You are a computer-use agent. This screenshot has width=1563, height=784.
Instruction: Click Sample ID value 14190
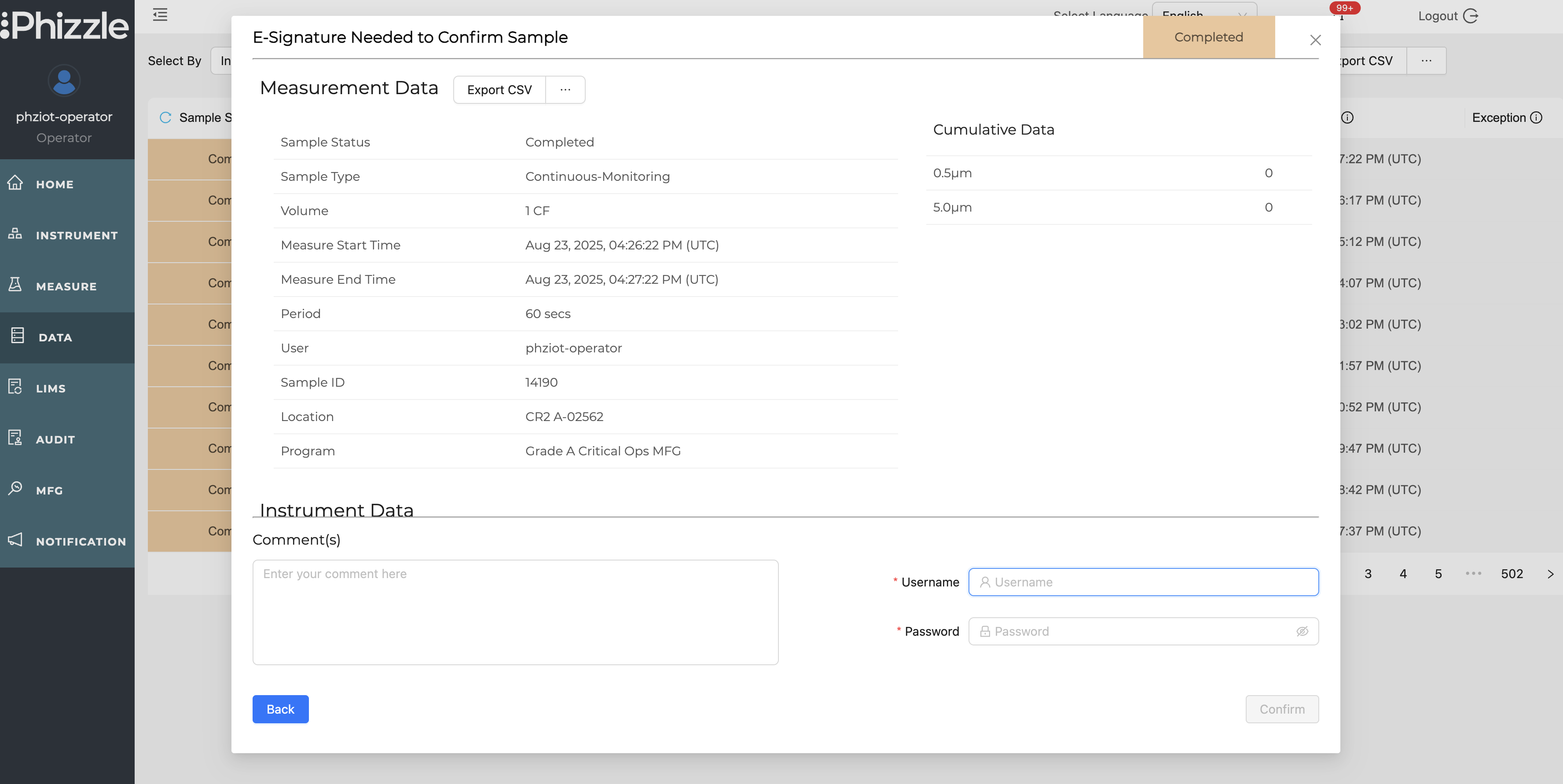pyautogui.click(x=541, y=382)
